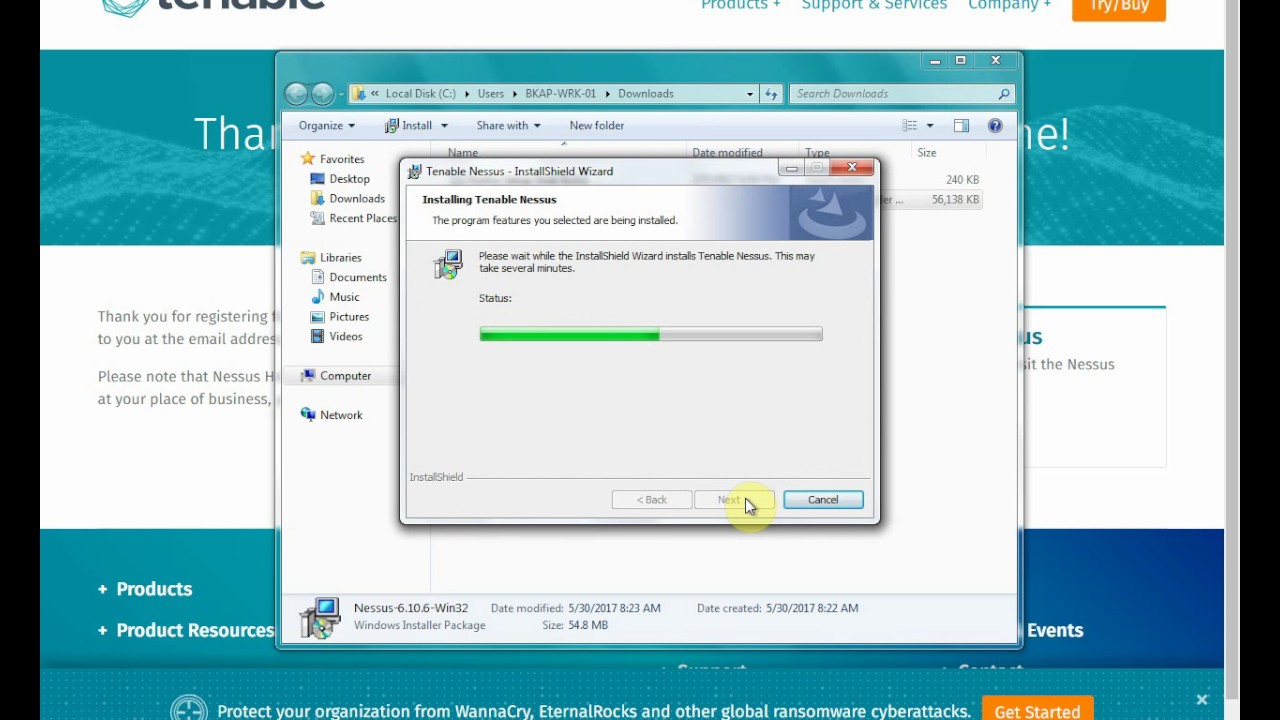Expand Product Resources footer section
The image size is (1280, 720).
pyautogui.click(x=185, y=630)
